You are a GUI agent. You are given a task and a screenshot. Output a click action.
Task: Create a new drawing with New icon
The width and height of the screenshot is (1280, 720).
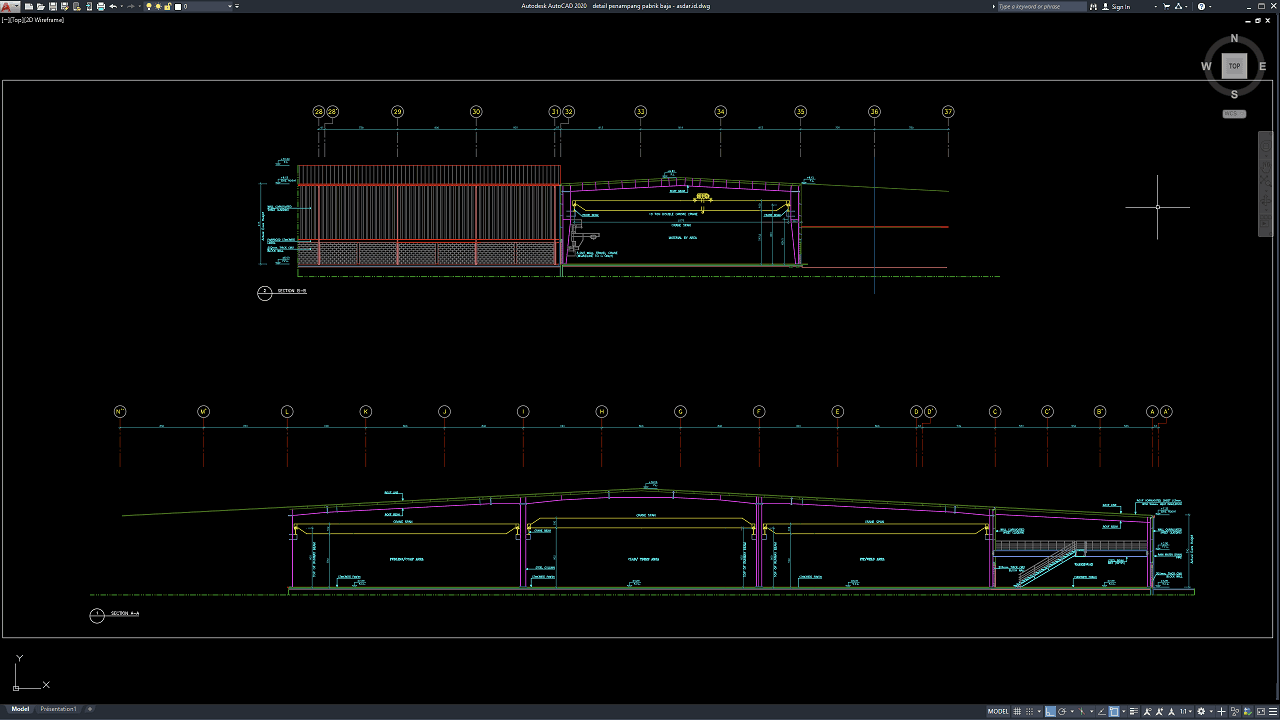29,6
